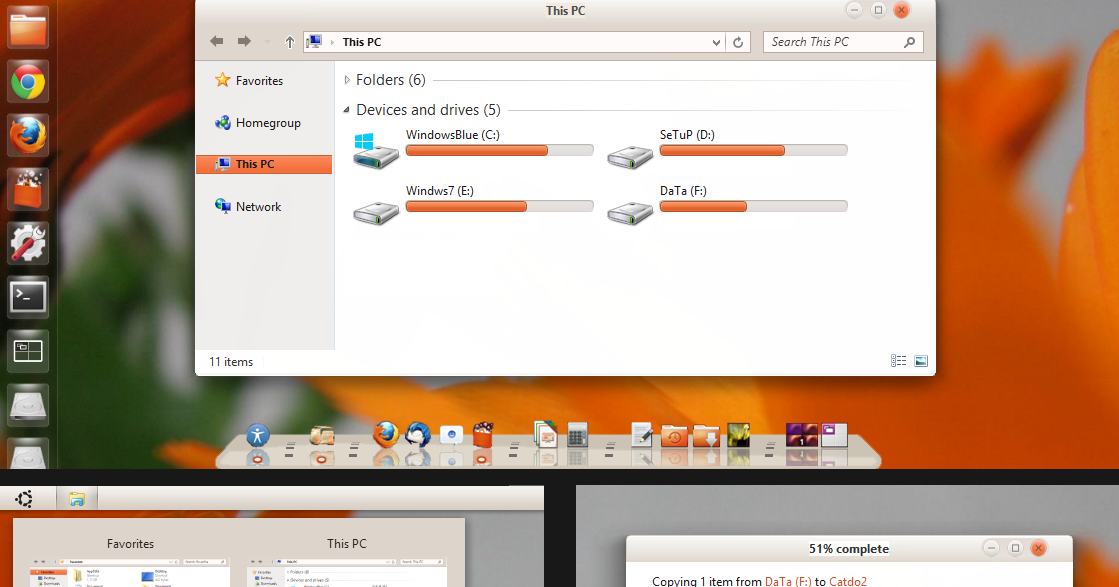Click the refresh icon beside the address bar
The image size is (1119, 587).
pos(738,42)
